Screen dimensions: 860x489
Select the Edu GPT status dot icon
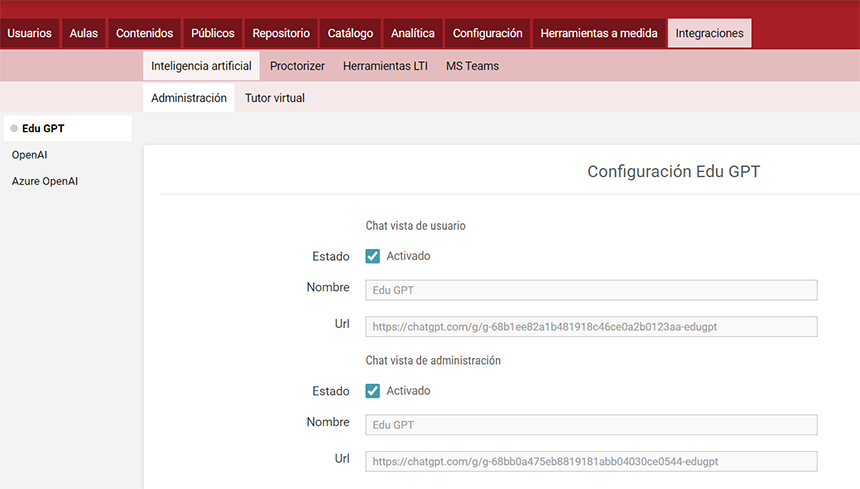tap(14, 129)
